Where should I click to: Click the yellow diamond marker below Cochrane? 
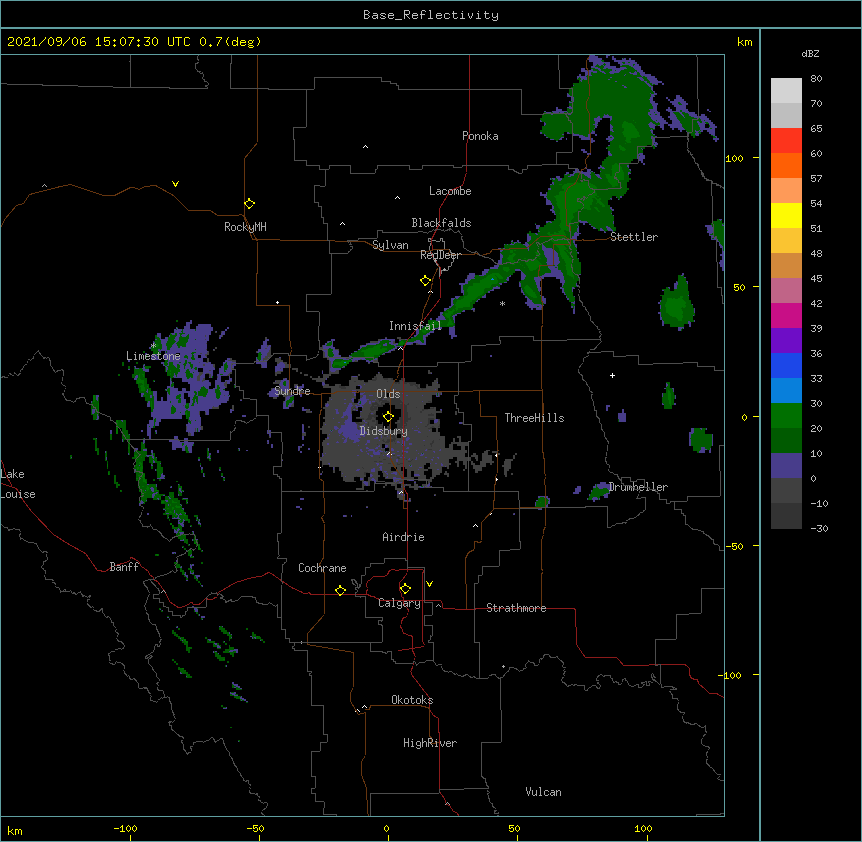pyautogui.click(x=340, y=590)
